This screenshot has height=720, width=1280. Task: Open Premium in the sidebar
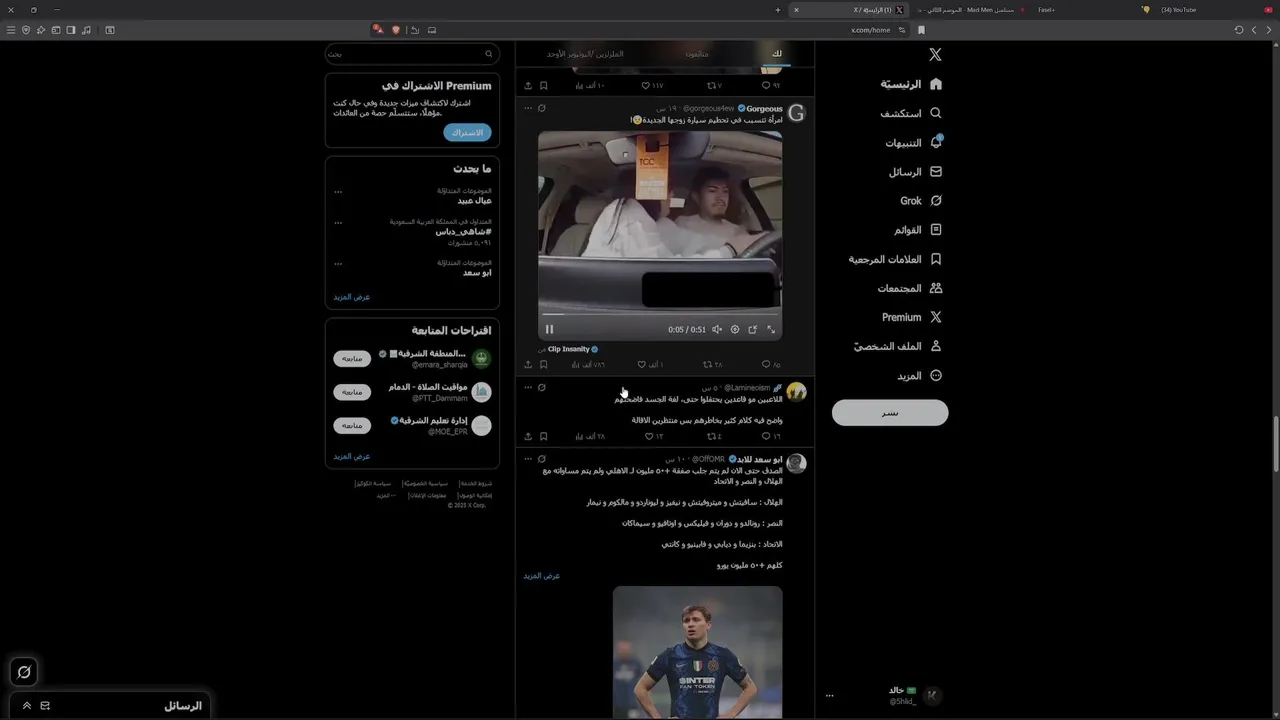coord(912,317)
